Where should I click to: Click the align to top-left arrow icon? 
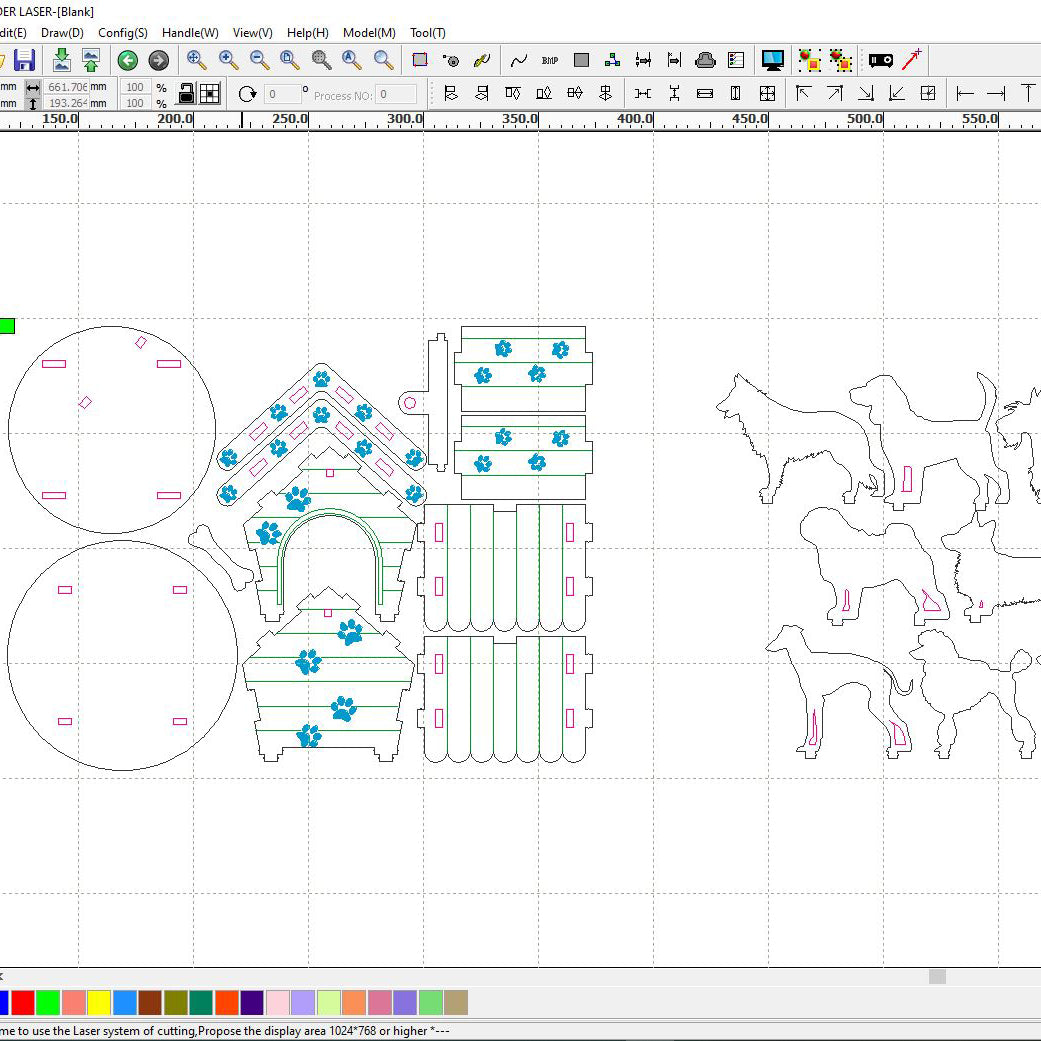click(x=803, y=93)
